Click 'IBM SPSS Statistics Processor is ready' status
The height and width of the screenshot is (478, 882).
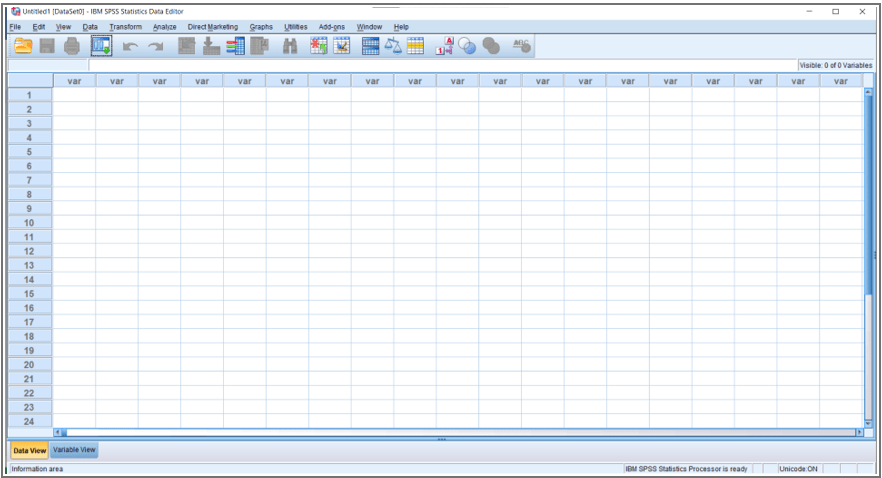click(686, 469)
